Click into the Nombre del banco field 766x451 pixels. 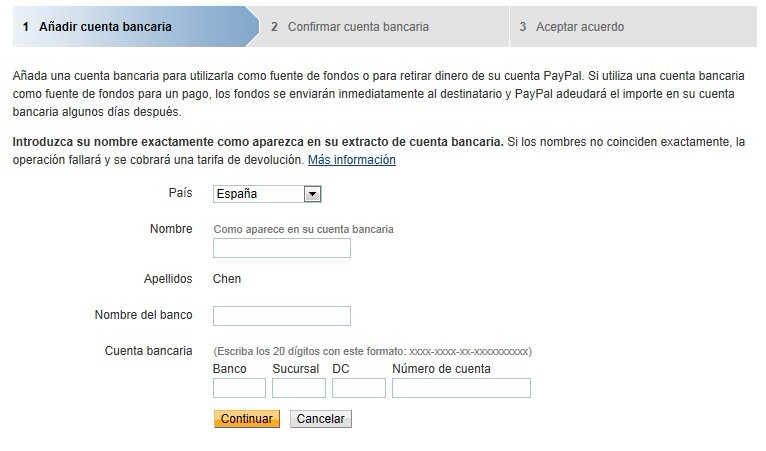282,316
